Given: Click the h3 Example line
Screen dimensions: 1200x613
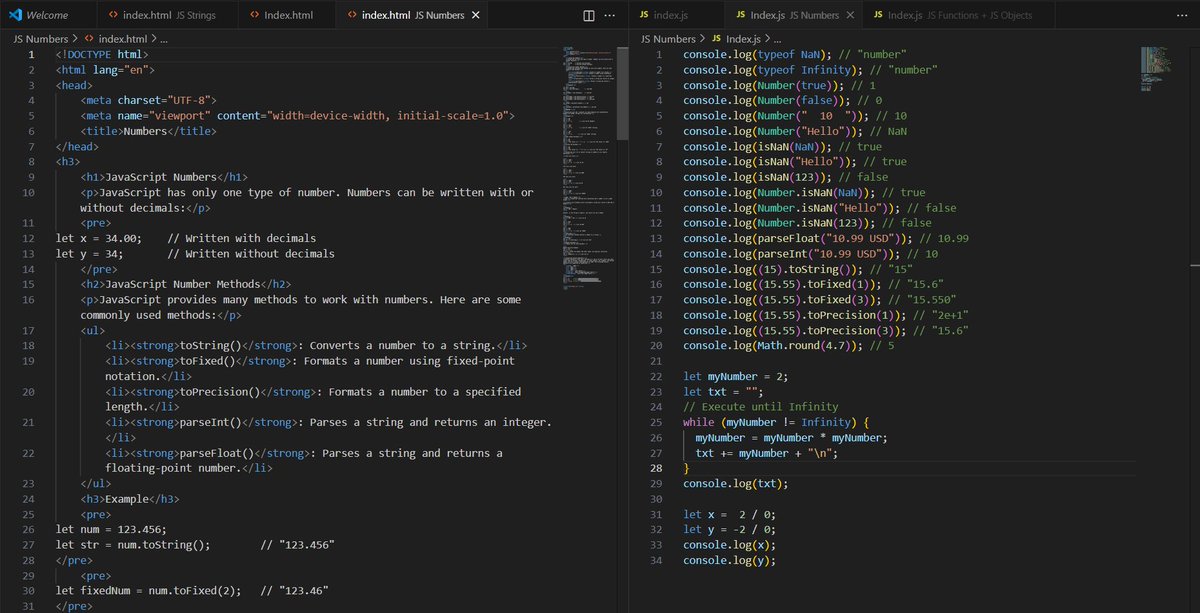Looking at the screenshot, I should pyautogui.click(x=130, y=499).
